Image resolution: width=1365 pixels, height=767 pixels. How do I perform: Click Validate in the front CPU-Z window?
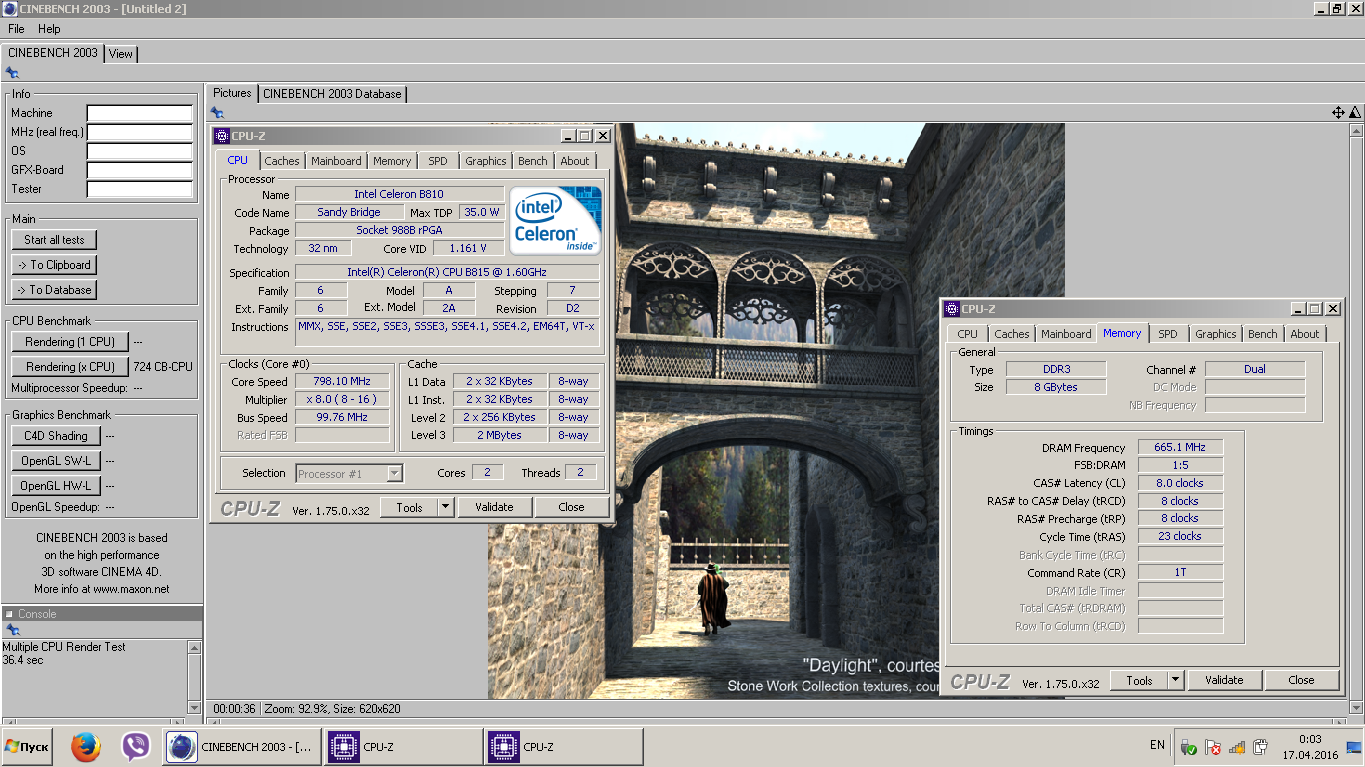494,508
